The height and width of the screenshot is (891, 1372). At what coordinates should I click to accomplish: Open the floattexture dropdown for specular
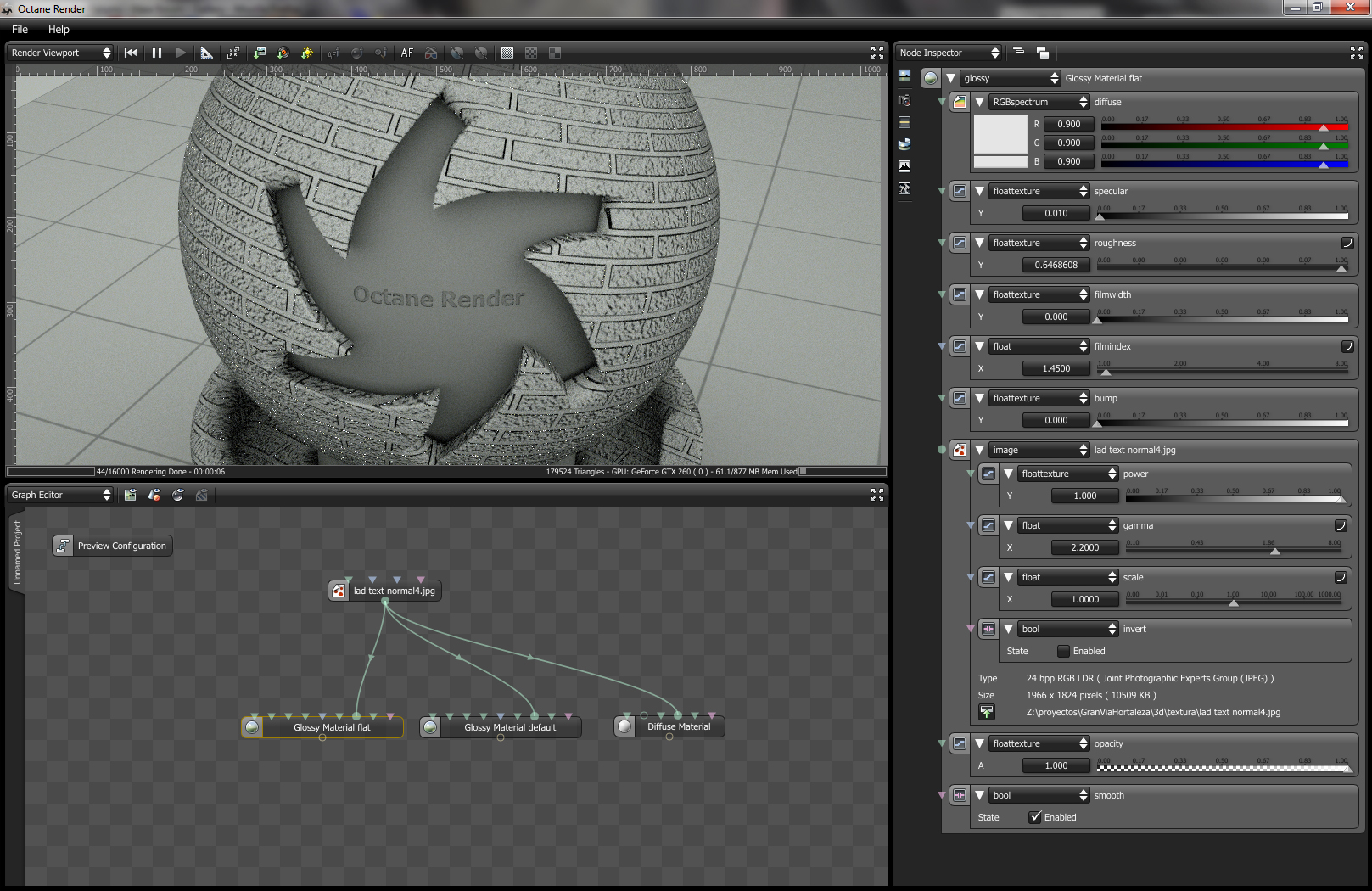(1039, 191)
